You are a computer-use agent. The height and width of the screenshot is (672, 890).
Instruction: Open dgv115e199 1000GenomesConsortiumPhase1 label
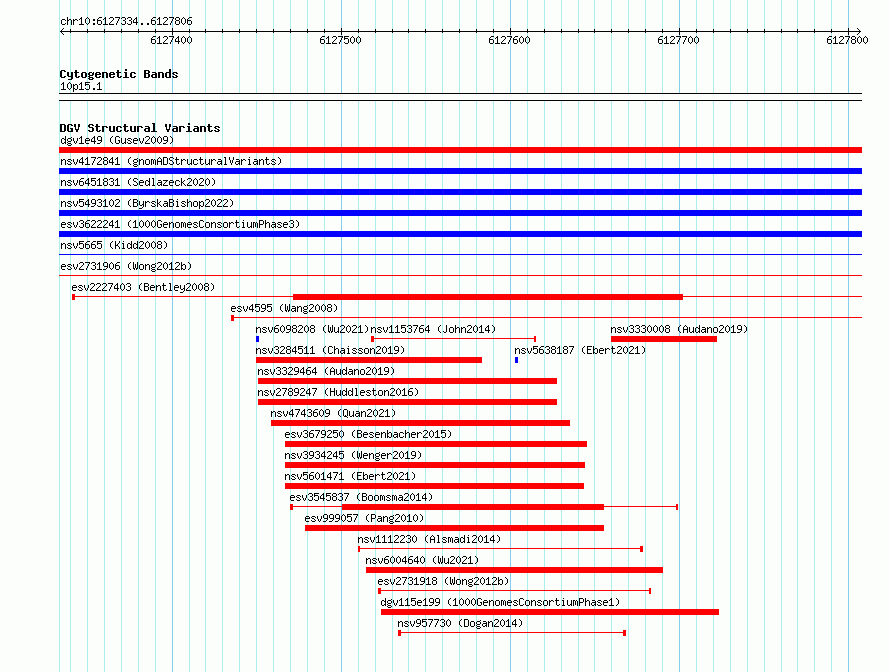pyautogui.click(x=500, y=602)
